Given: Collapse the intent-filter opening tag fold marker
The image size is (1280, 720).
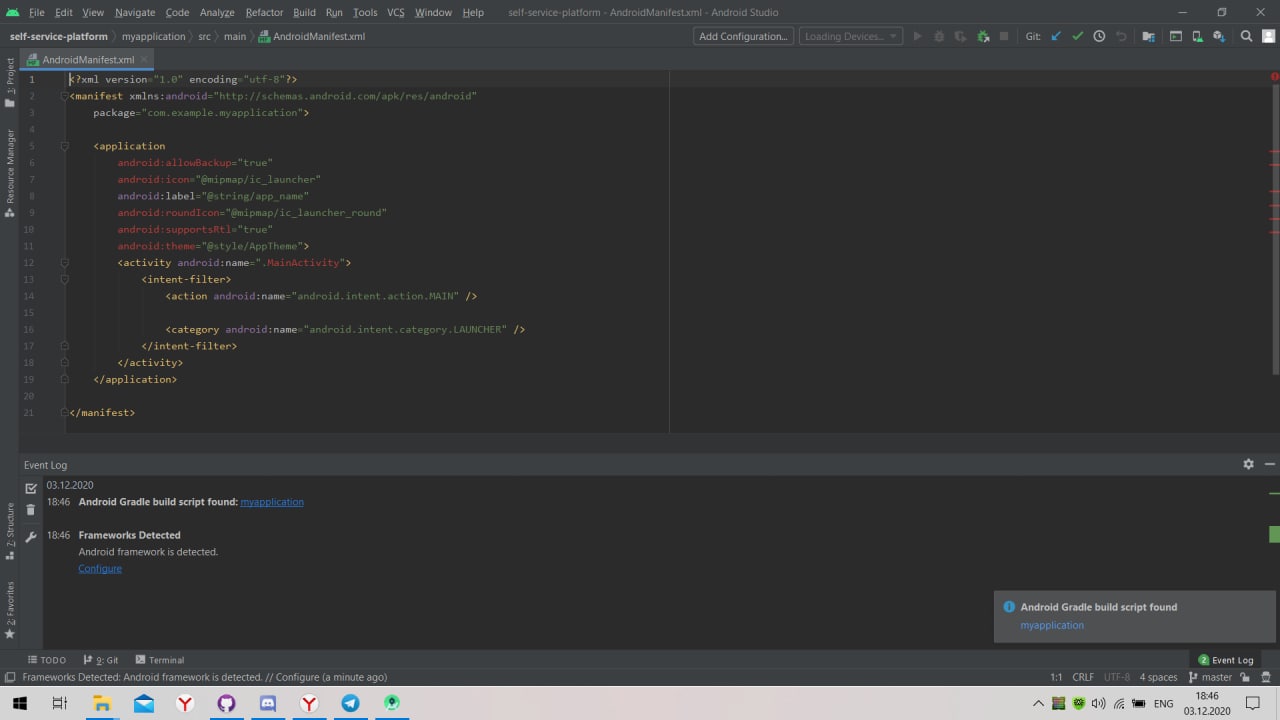Looking at the screenshot, I should [64, 279].
